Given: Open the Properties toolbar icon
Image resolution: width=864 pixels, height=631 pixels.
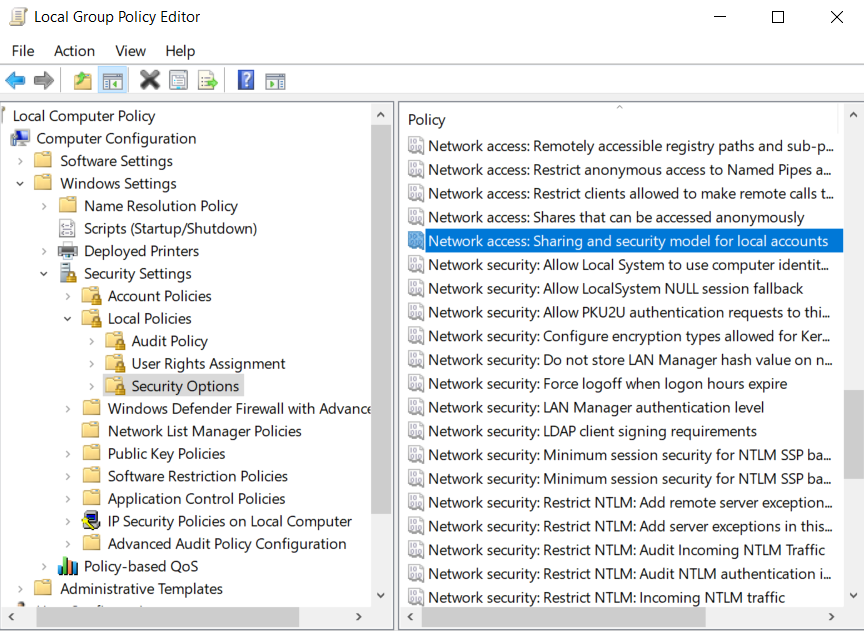Looking at the screenshot, I should coord(177,80).
